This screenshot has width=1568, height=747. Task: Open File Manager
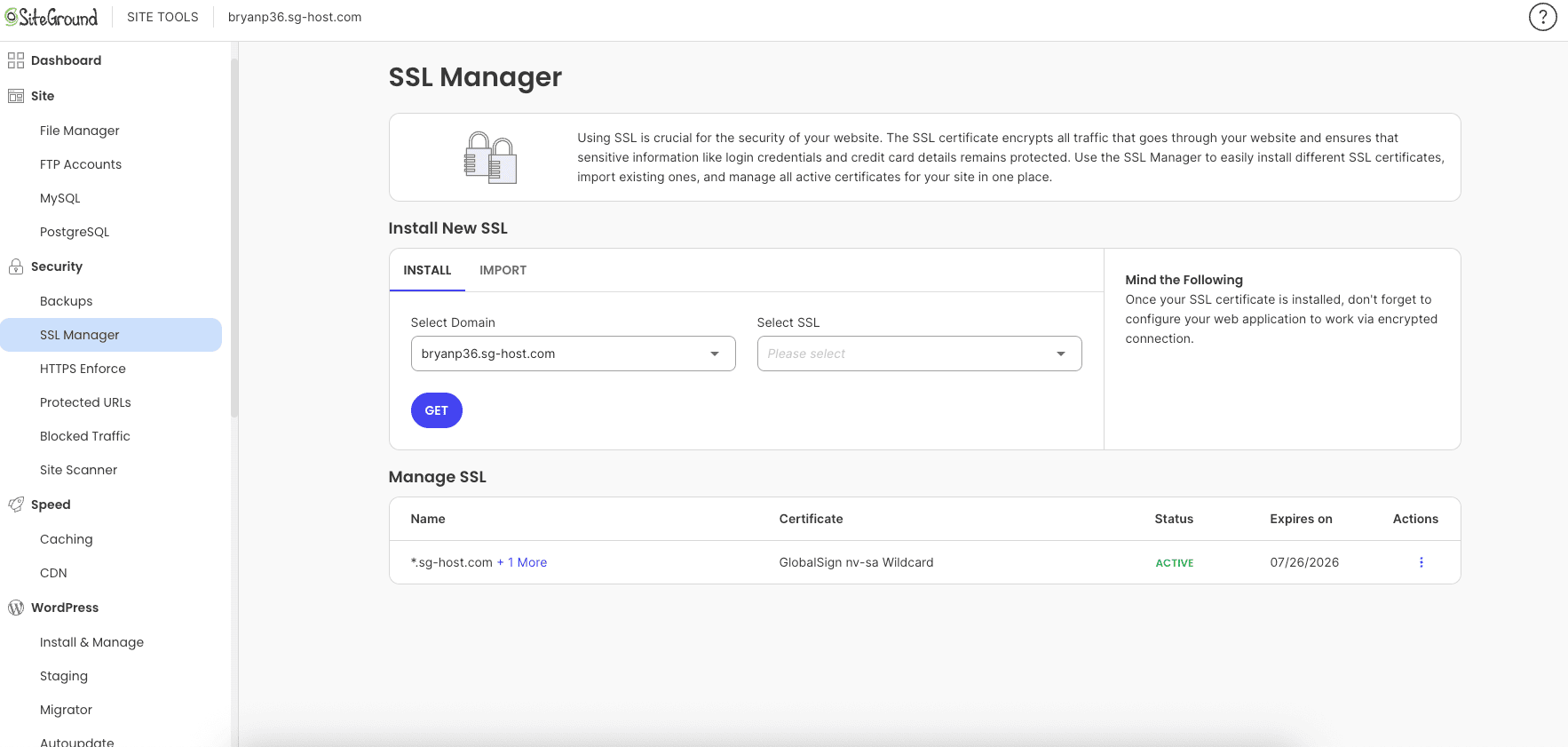coord(80,131)
